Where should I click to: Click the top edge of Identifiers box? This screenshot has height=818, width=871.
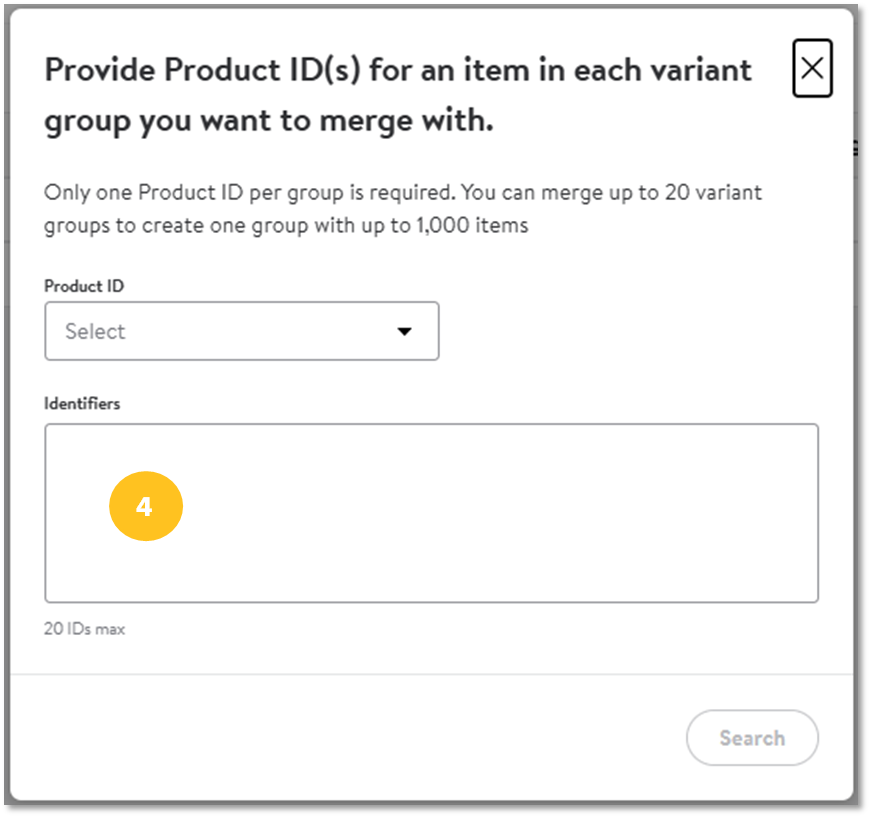tap(431, 425)
